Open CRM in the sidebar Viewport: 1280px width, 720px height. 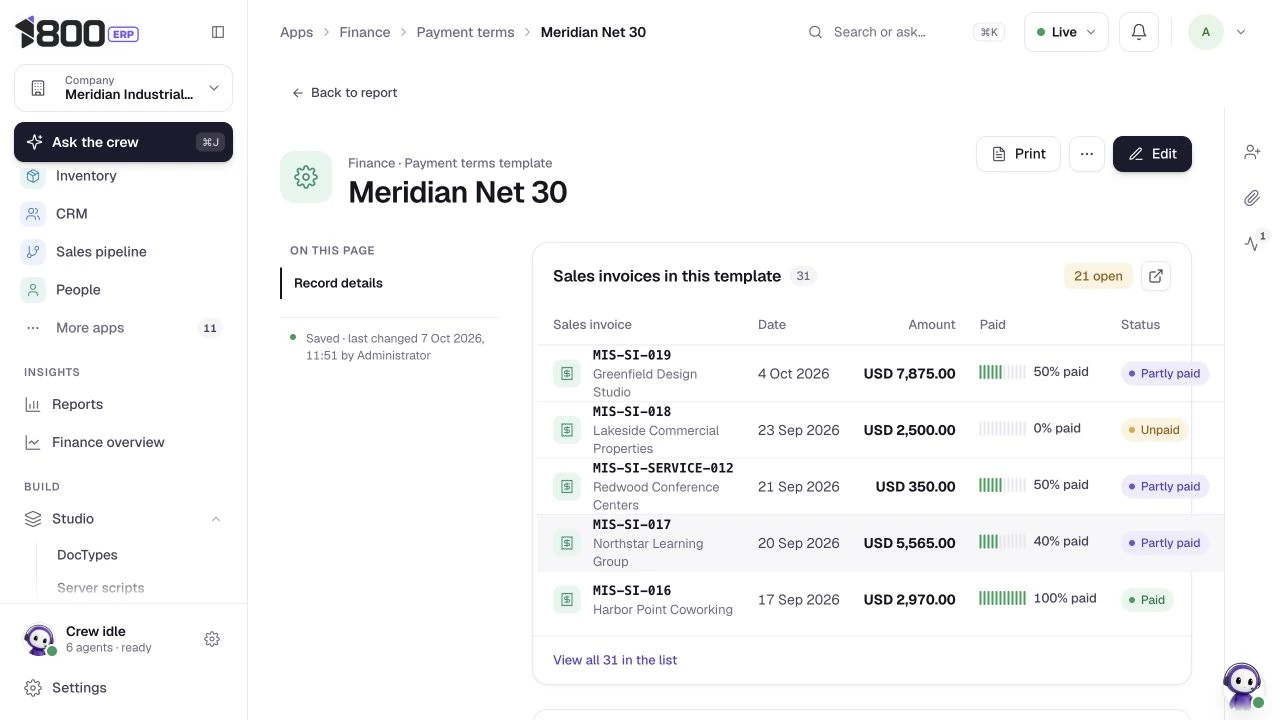pos(123,214)
